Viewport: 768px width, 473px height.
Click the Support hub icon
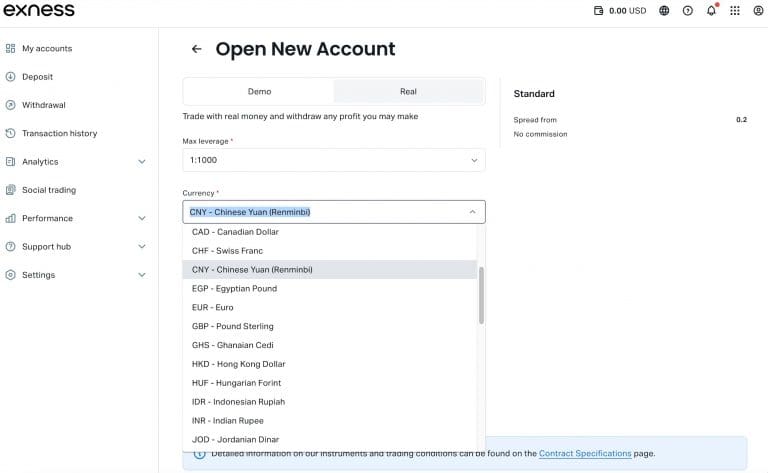click(x=10, y=247)
